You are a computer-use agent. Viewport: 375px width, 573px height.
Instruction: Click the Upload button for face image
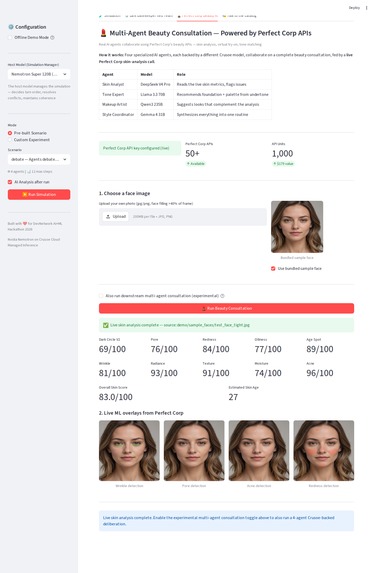coord(116,217)
